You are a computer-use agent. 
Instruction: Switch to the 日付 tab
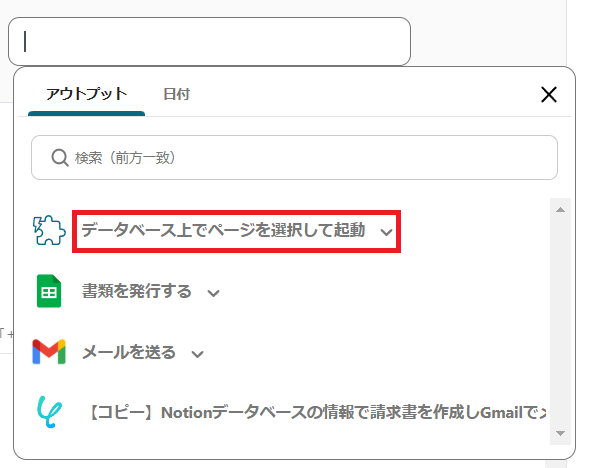pyautogui.click(x=176, y=94)
